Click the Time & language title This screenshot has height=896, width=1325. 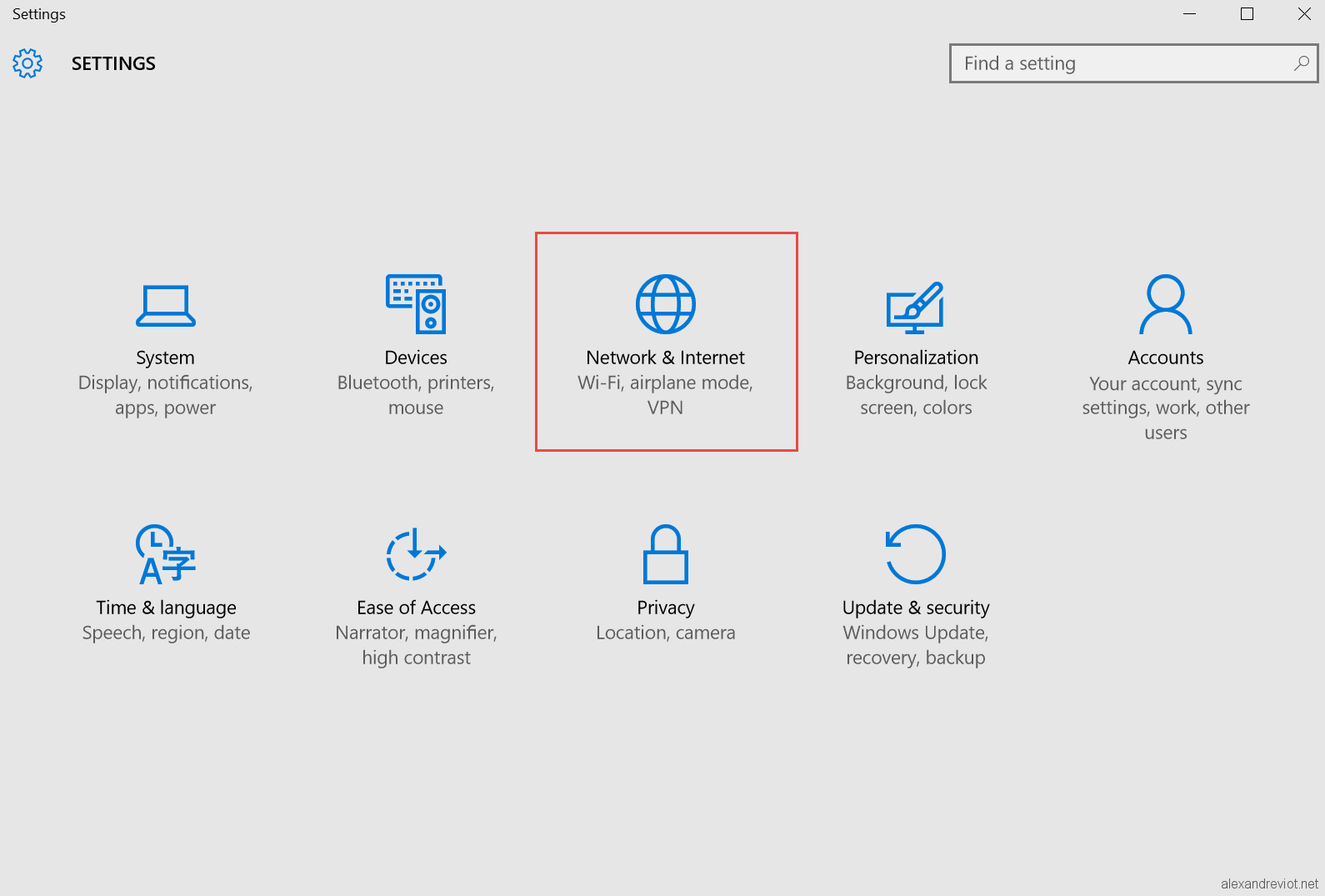pos(166,608)
